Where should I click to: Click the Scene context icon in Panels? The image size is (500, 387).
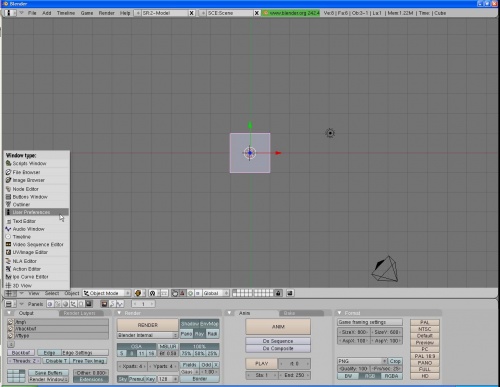(88, 304)
